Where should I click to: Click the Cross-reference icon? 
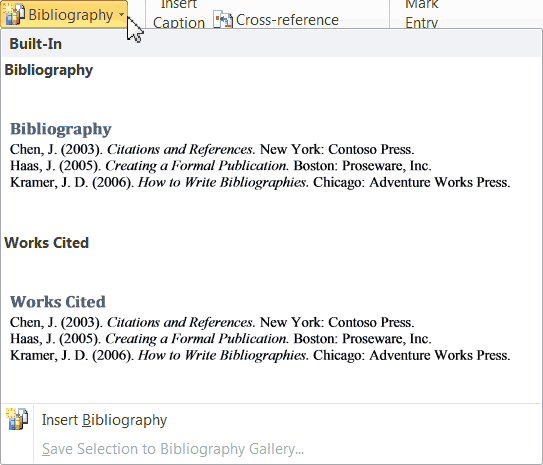(x=222, y=20)
